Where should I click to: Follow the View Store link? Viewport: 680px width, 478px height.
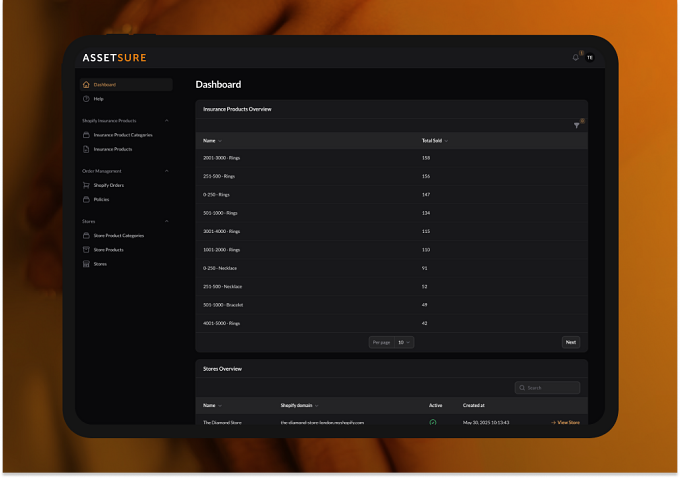(x=565, y=422)
